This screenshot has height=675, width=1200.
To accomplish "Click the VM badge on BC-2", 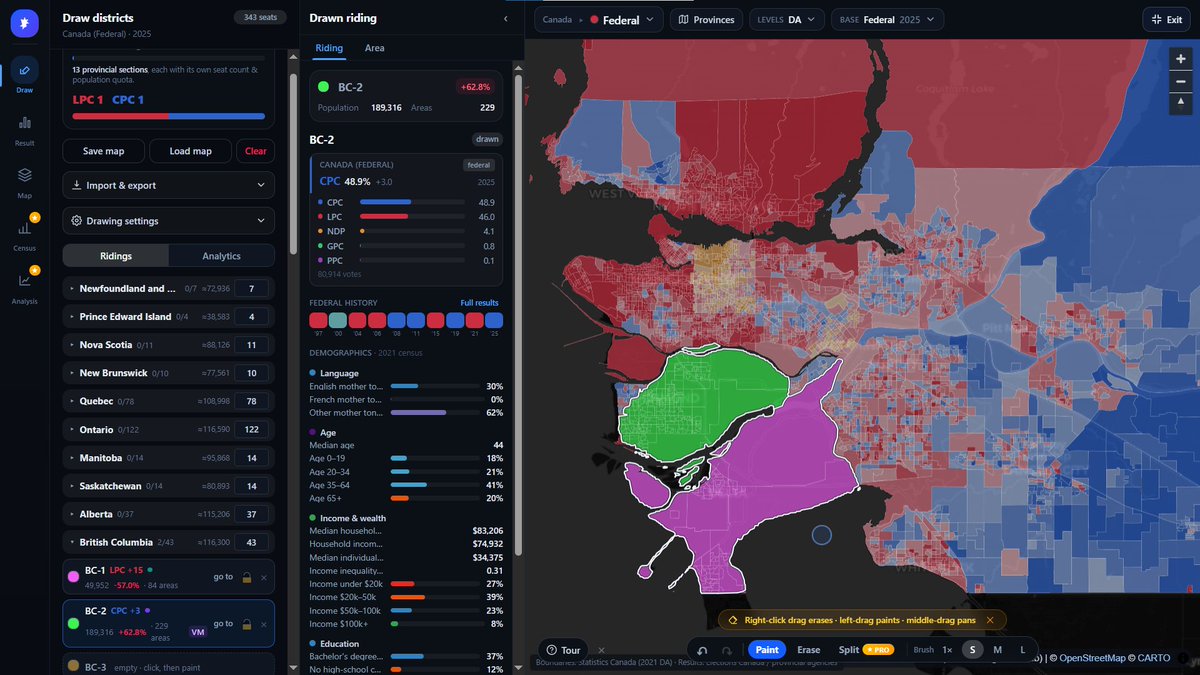I will tap(198, 632).
